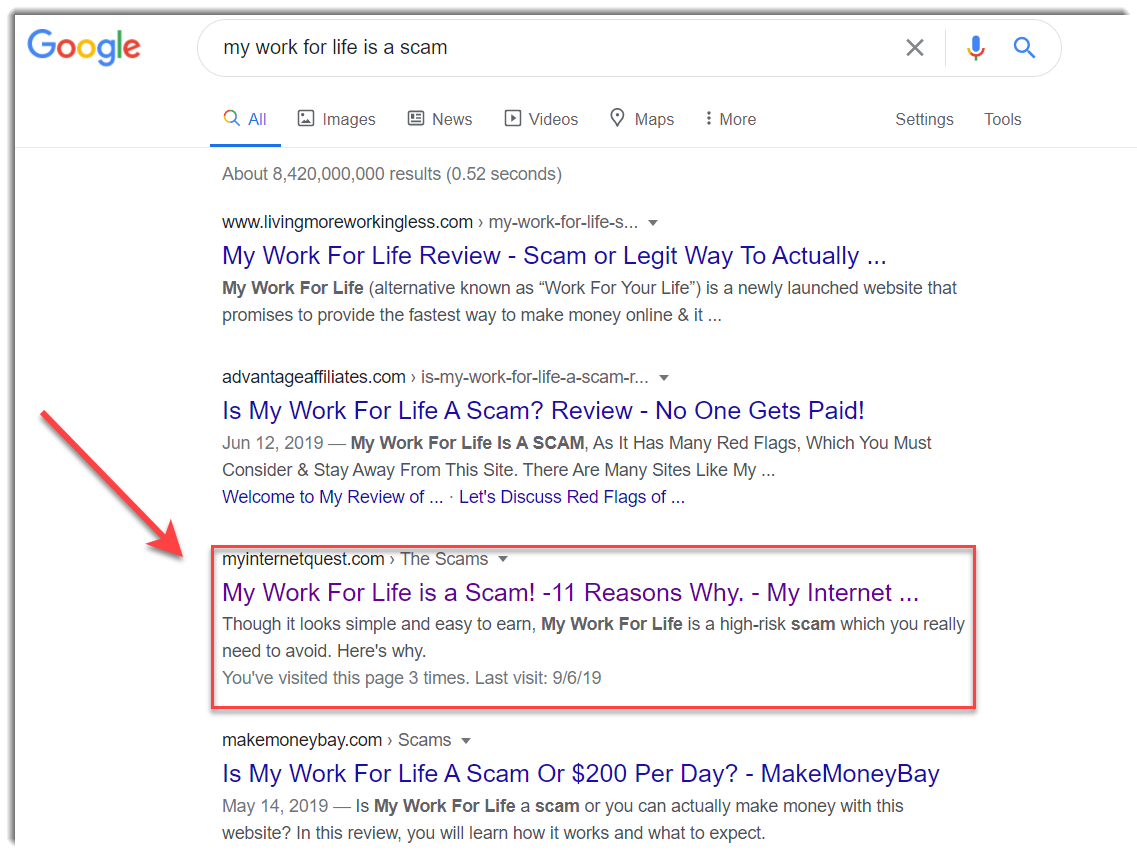Screen dimensions: 1137x853
Task: Open "Is My Work For Life A Scam? Review" result
Action: 543,411
